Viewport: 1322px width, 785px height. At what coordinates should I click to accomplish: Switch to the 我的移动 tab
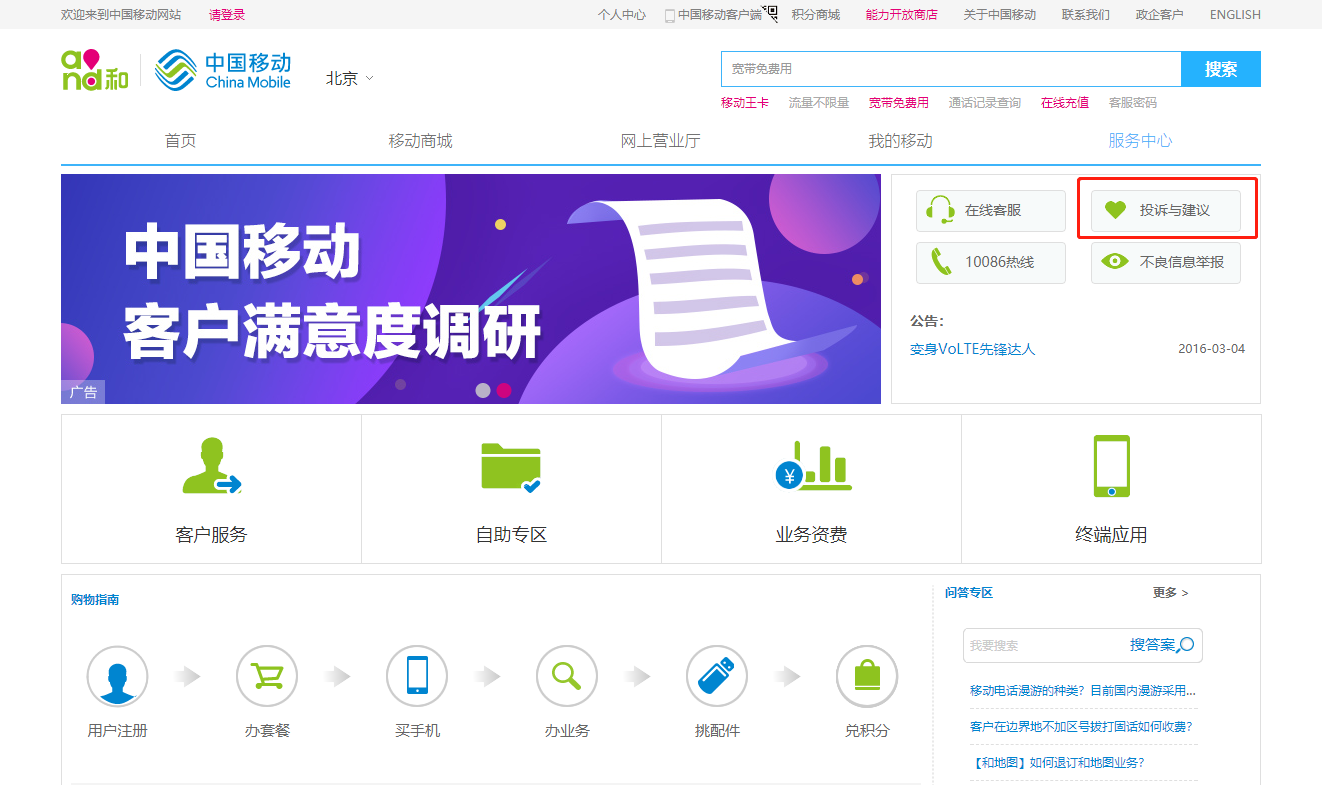901,141
